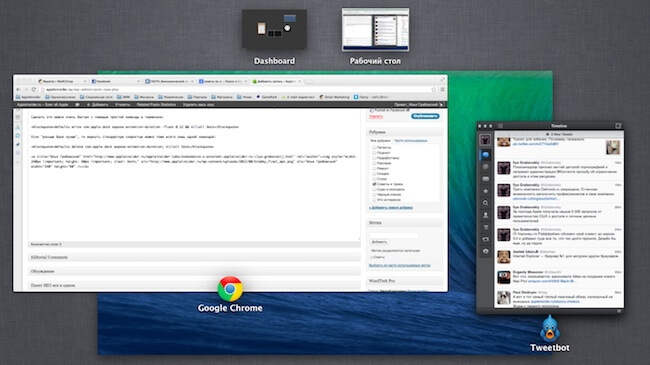Click the Chrome fullscreen arrows icon
The height and width of the screenshot is (365, 650).
pos(442,79)
